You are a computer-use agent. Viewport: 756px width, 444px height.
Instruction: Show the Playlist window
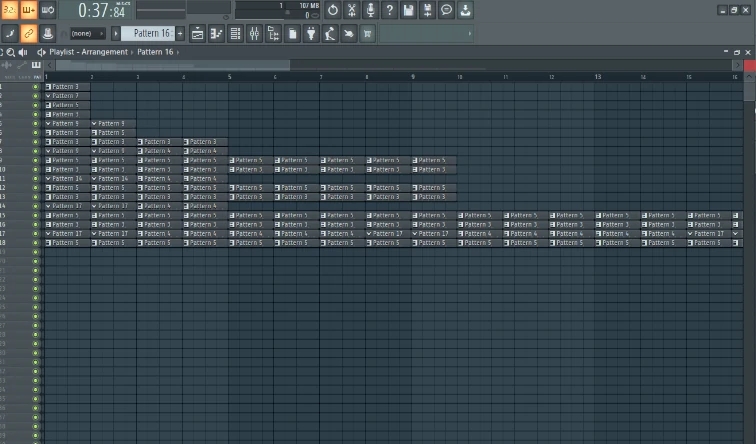[x=198, y=34]
